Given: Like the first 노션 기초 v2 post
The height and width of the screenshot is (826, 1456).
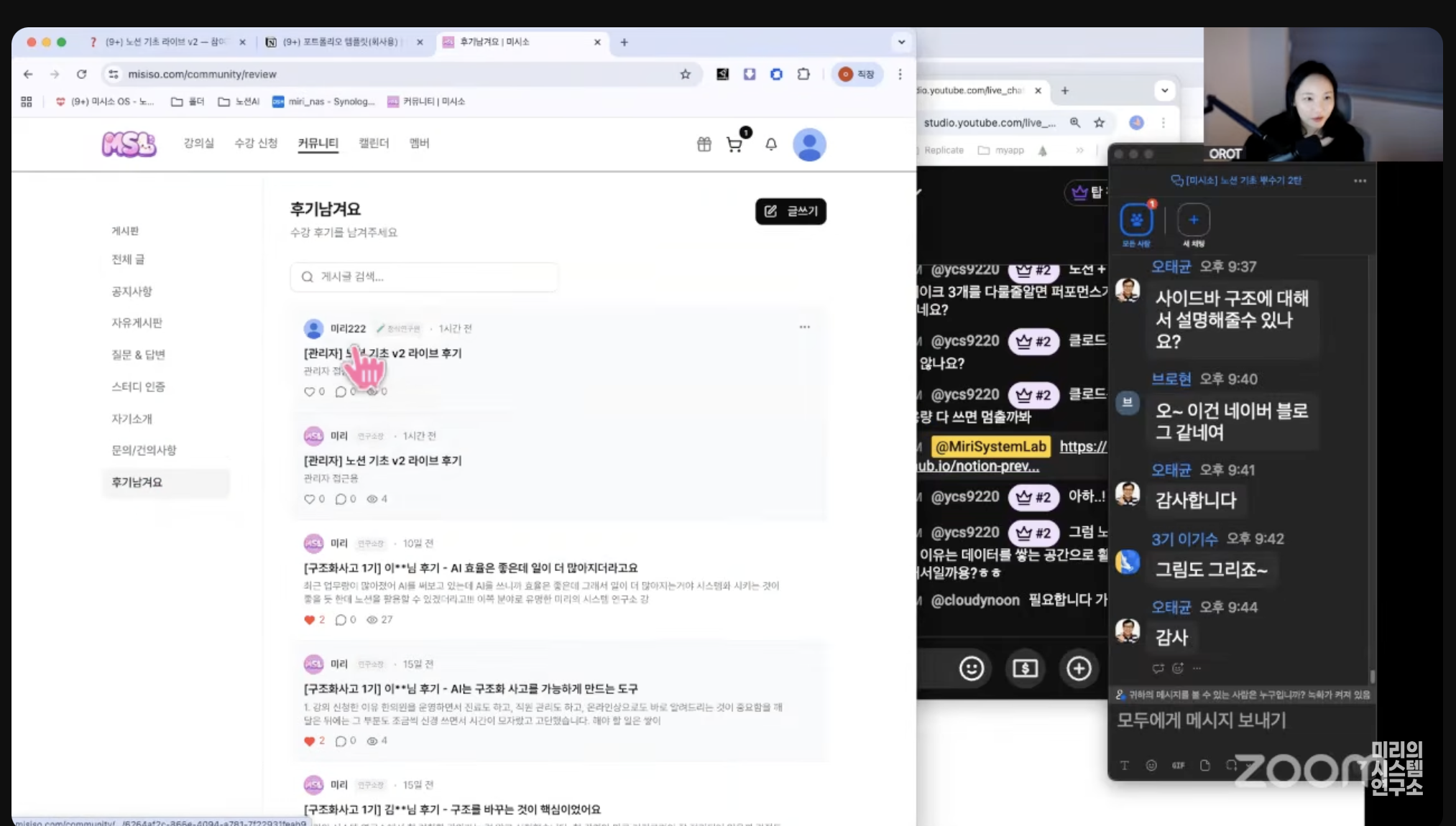Looking at the screenshot, I should click(x=310, y=391).
